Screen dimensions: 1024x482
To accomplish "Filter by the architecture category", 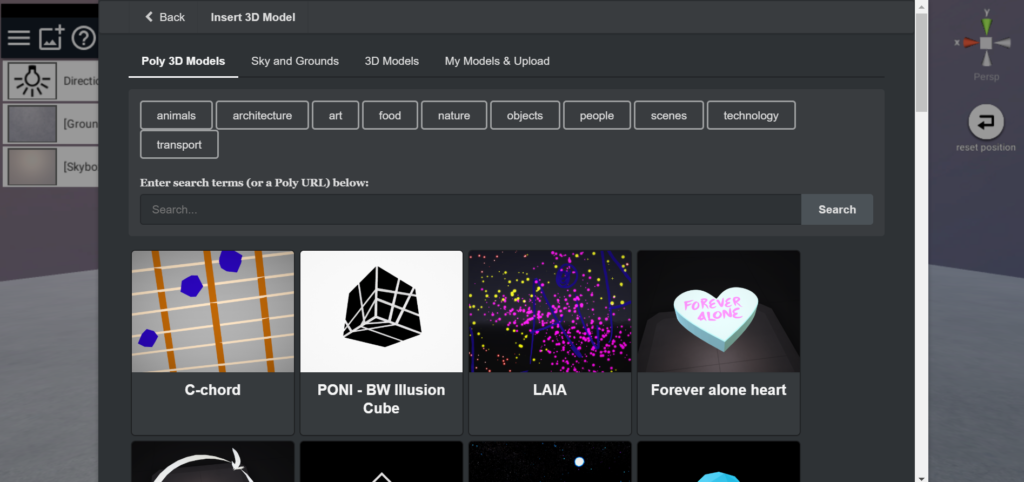I will click(x=262, y=115).
